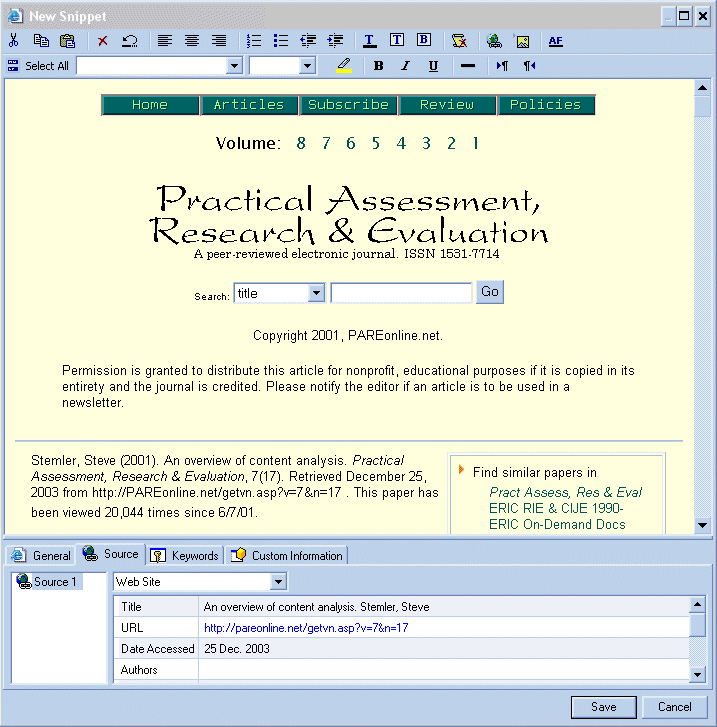The height and width of the screenshot is (727, 717).
Task: Open the Subscribe navigation button
Action: pyautogui.click(x=348, y=105)
